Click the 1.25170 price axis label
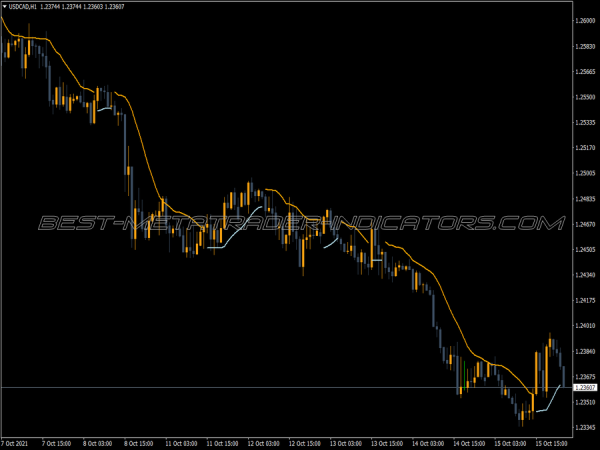This screenshot has width=600, height=450. pos(585,148)
